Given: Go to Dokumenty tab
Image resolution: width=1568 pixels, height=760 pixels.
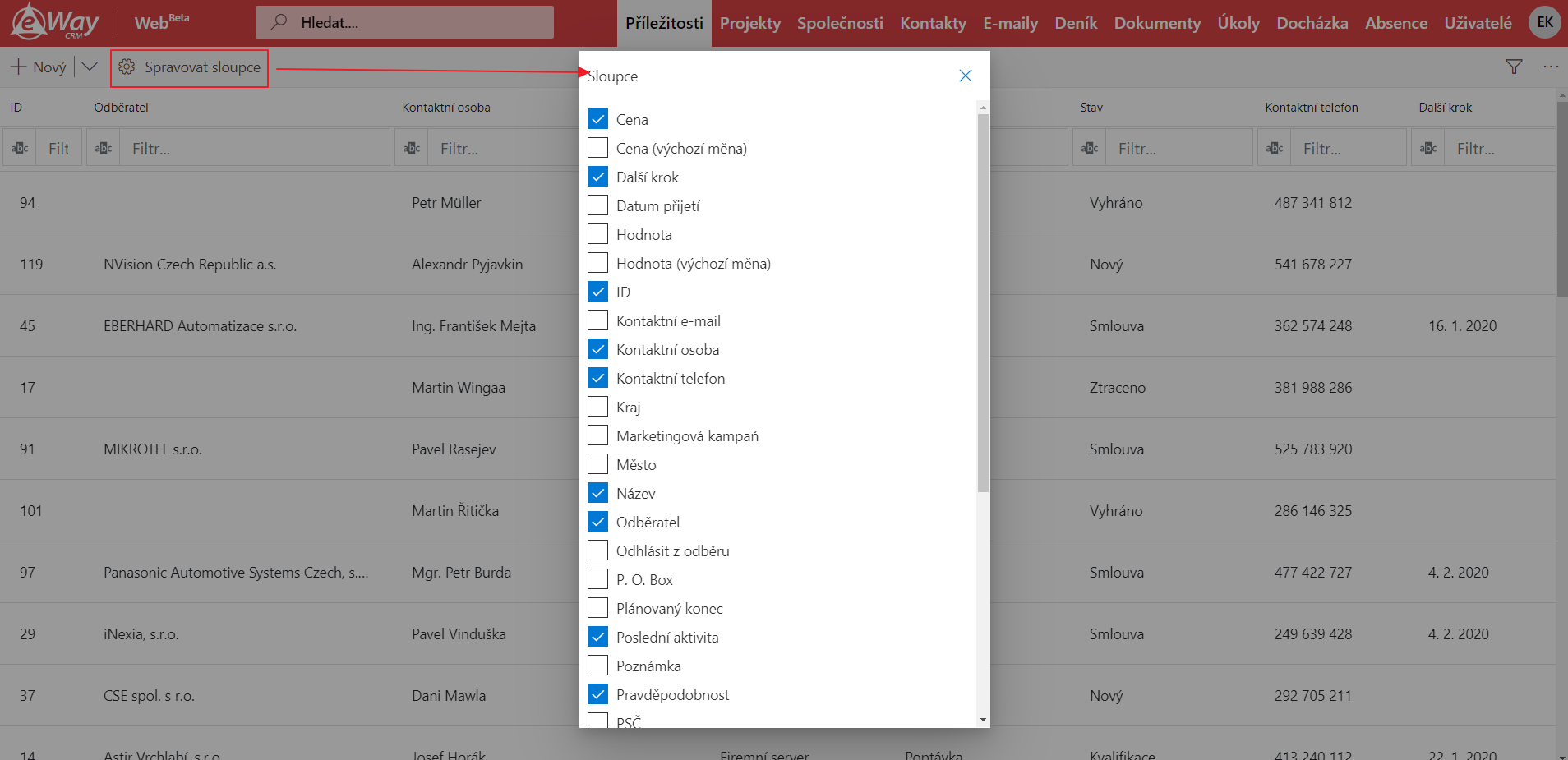Looking at the screenshot, I should click(1157, 23).
